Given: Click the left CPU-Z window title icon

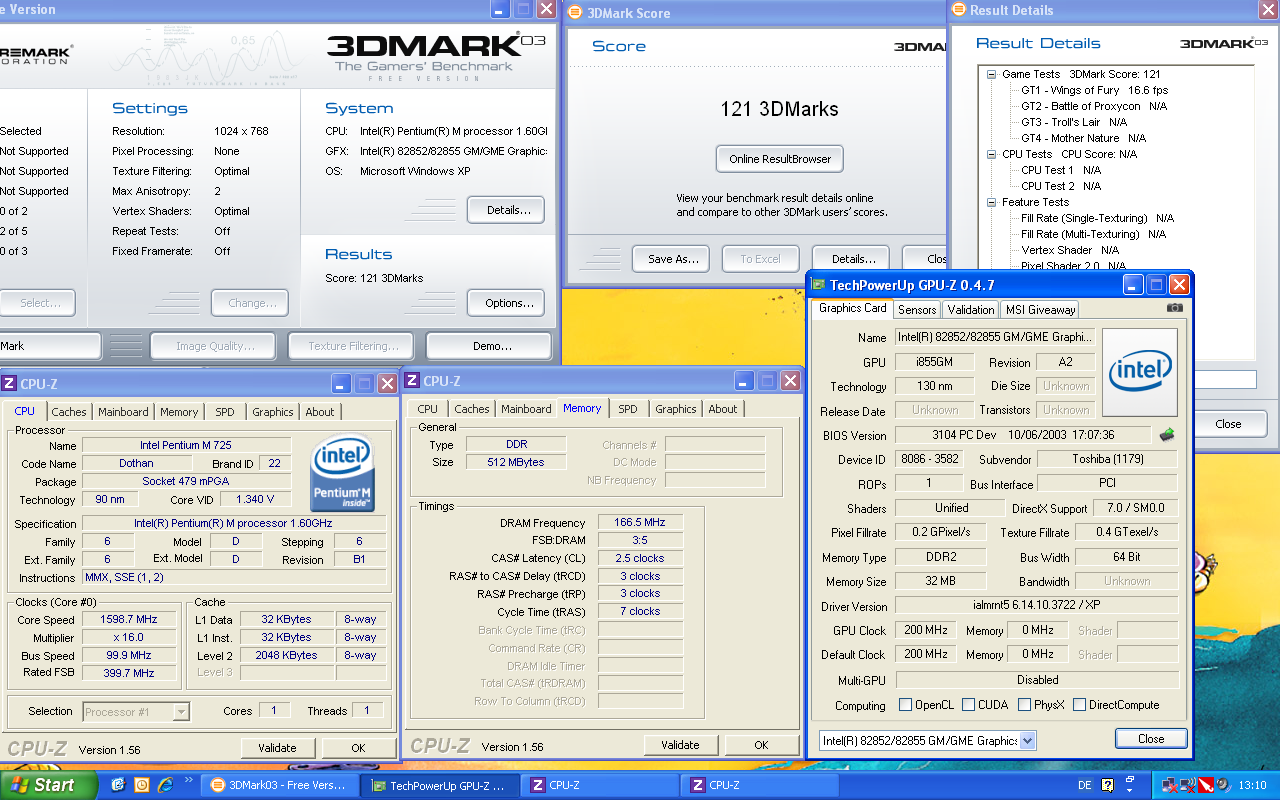Looking at the screenshot, I should (9, 383).
